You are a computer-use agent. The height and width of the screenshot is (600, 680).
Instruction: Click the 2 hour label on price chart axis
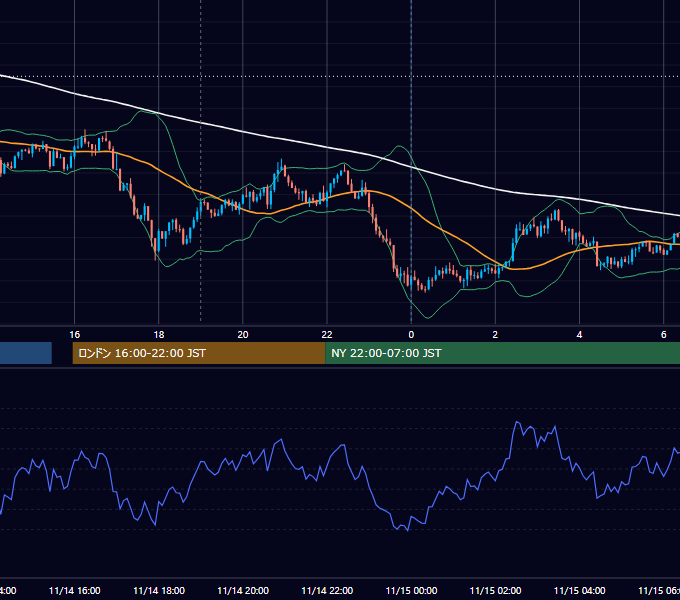(495, 335)
